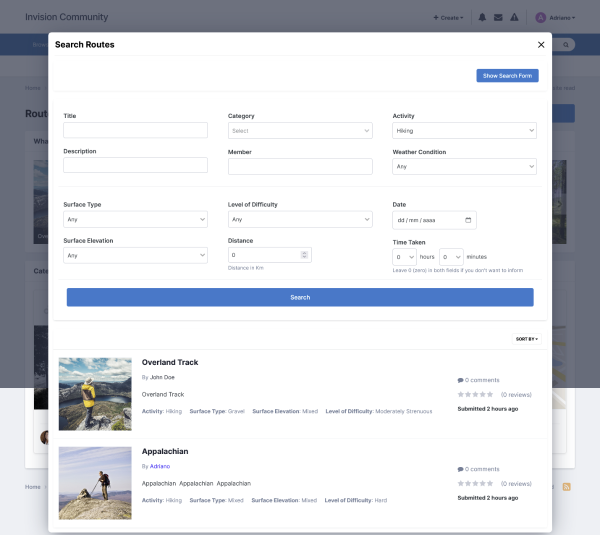Screen dimensions: 600x535
Task: Click the Show Search Form button
Action: click(507, 76)
